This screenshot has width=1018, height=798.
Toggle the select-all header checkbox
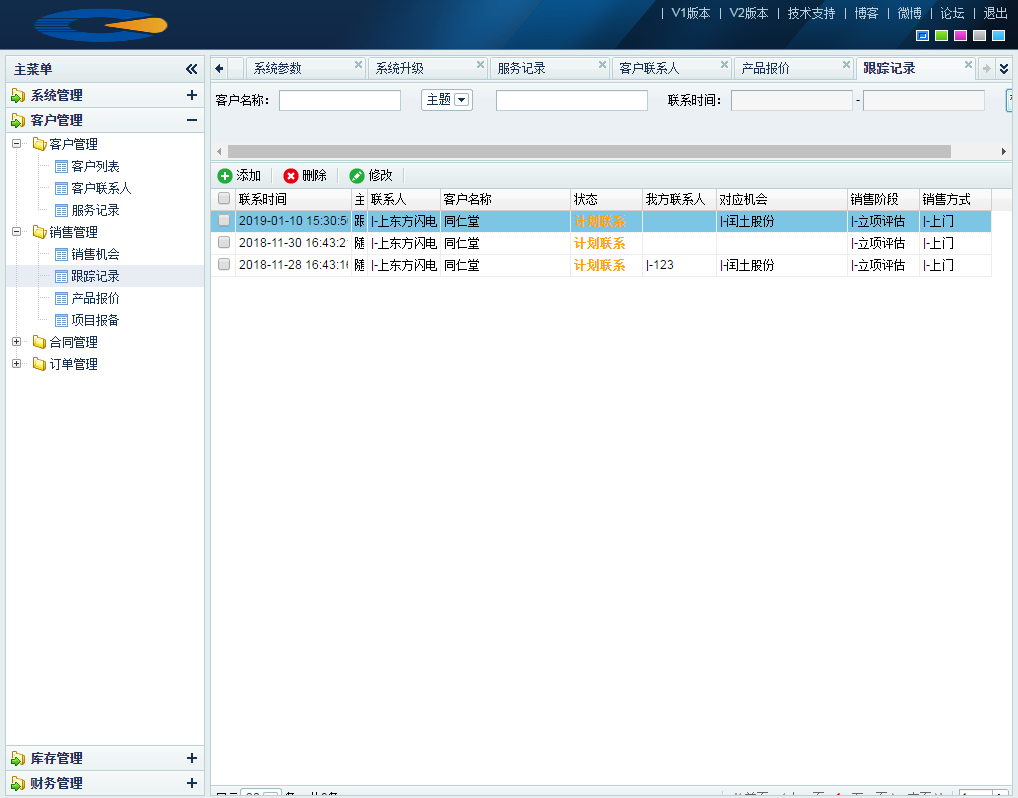click(224, 199)
